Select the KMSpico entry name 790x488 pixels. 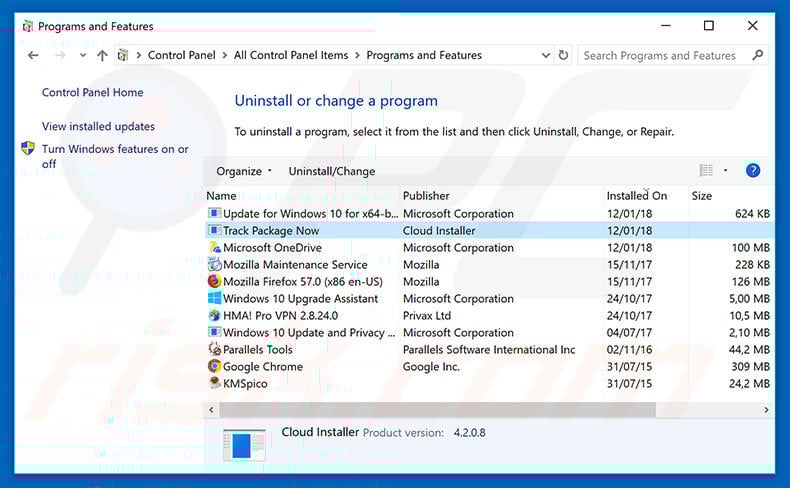[245, 384]
